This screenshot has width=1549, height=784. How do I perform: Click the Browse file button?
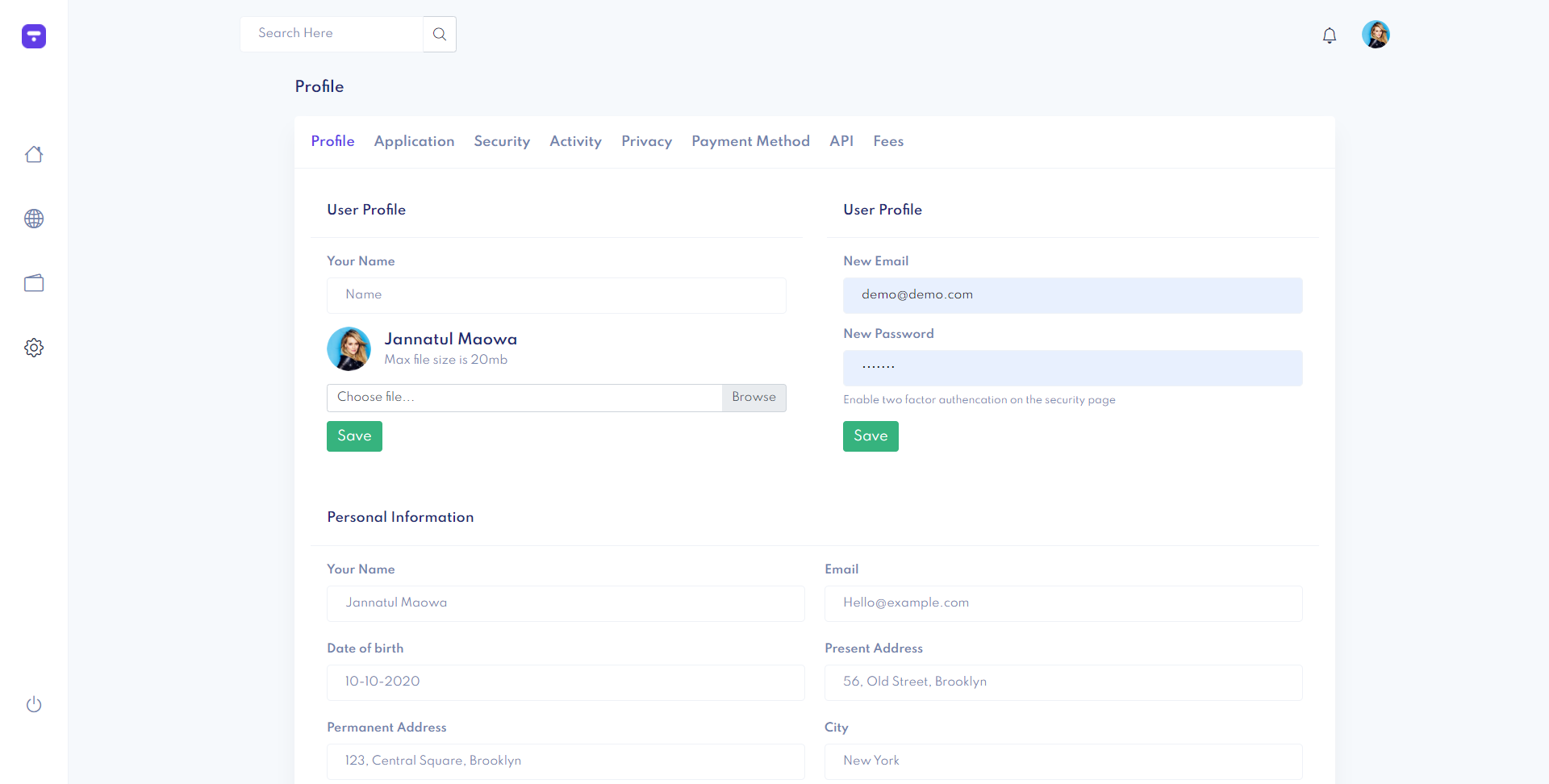click(x=754, y=398)
